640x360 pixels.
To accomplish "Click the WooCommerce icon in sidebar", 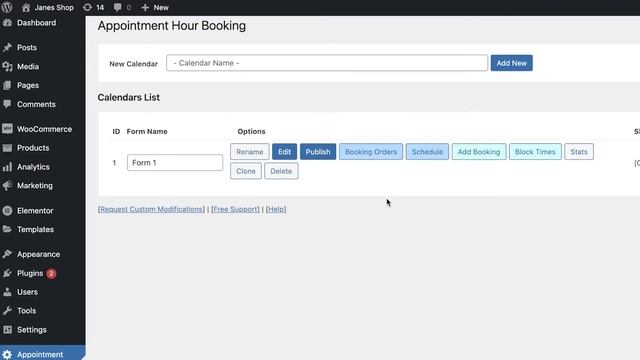I will pyautogui.click(x=7, y=129).
